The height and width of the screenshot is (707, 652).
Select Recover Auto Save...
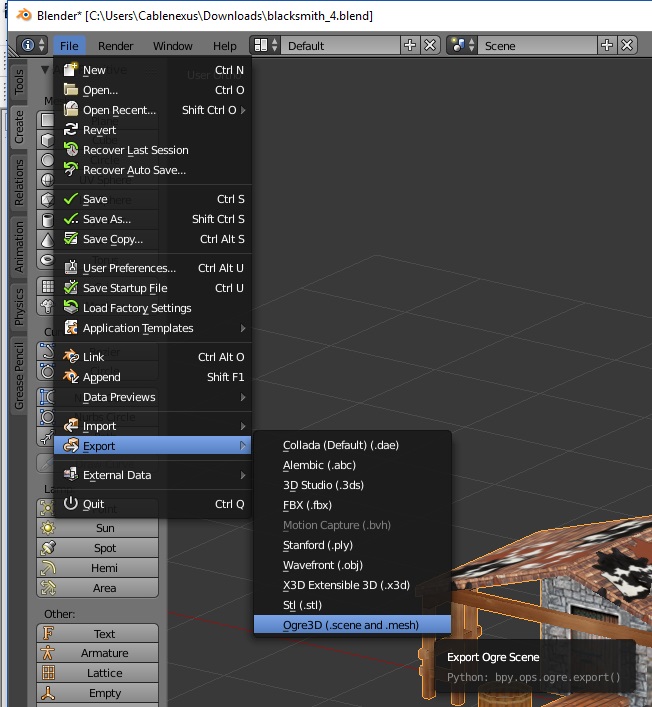point(153,170)
